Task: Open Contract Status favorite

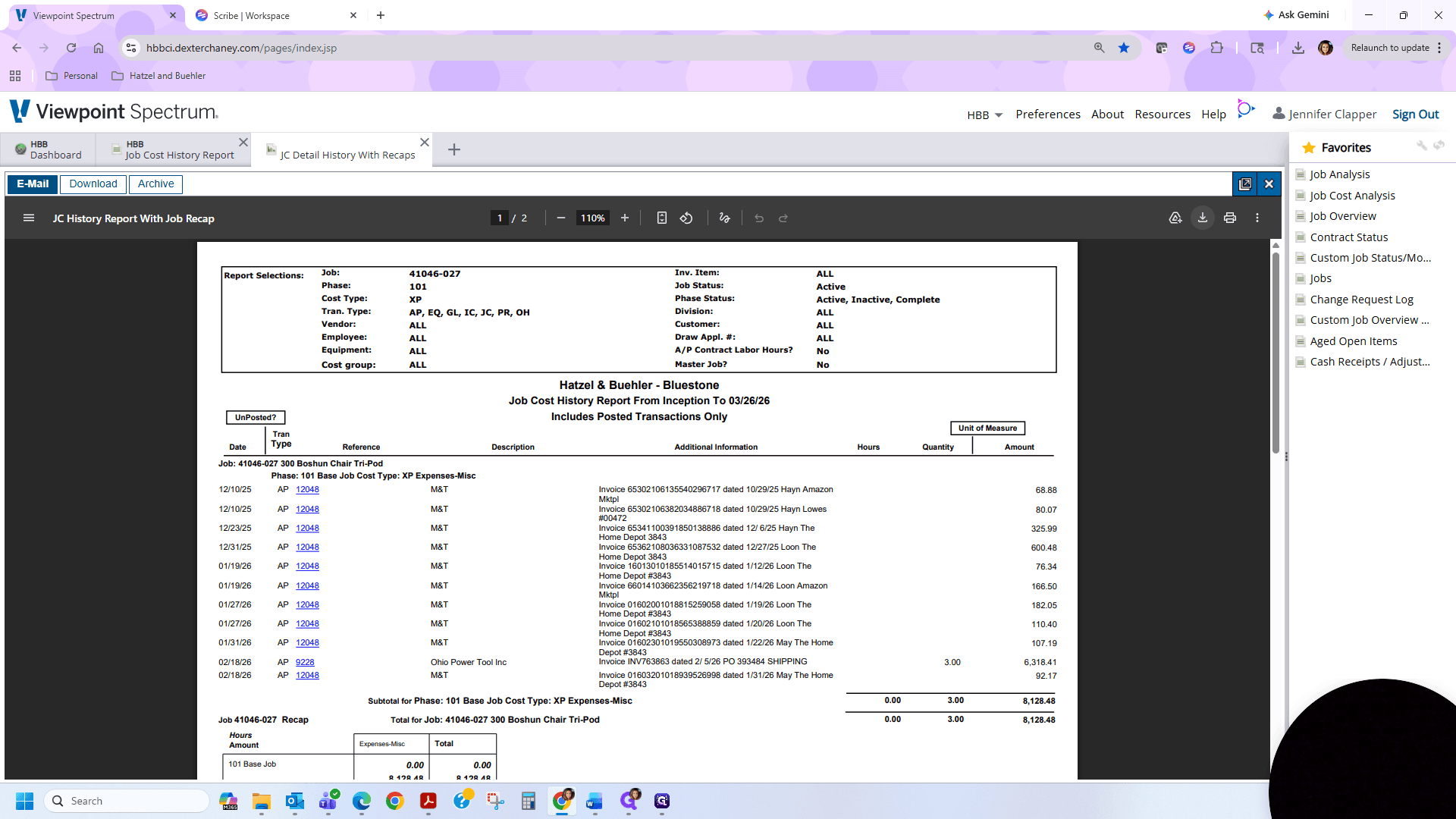Action: (1348, 237)
